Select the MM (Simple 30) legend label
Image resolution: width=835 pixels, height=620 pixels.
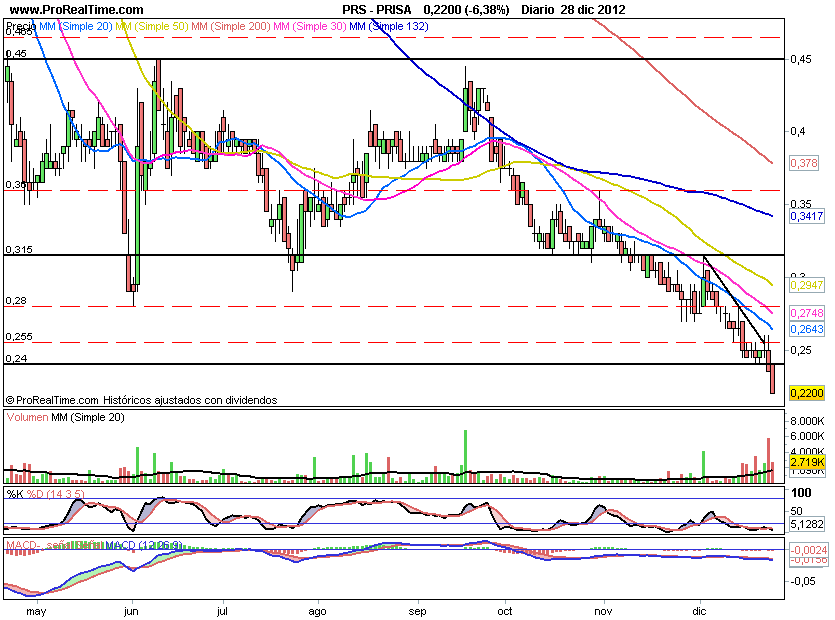(x=310, y=26)
